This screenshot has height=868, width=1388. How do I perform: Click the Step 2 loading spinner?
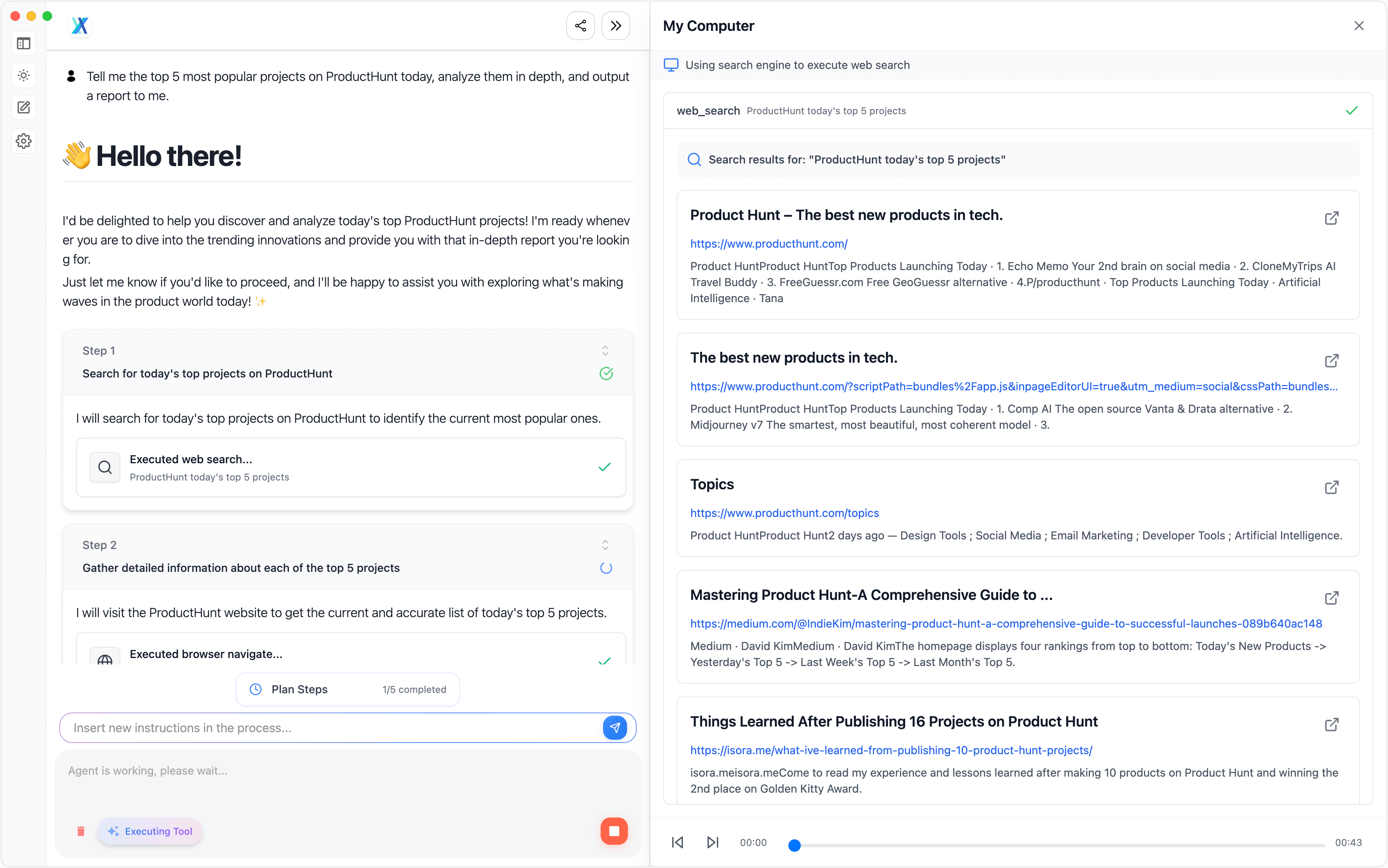[x=605, y=568]
